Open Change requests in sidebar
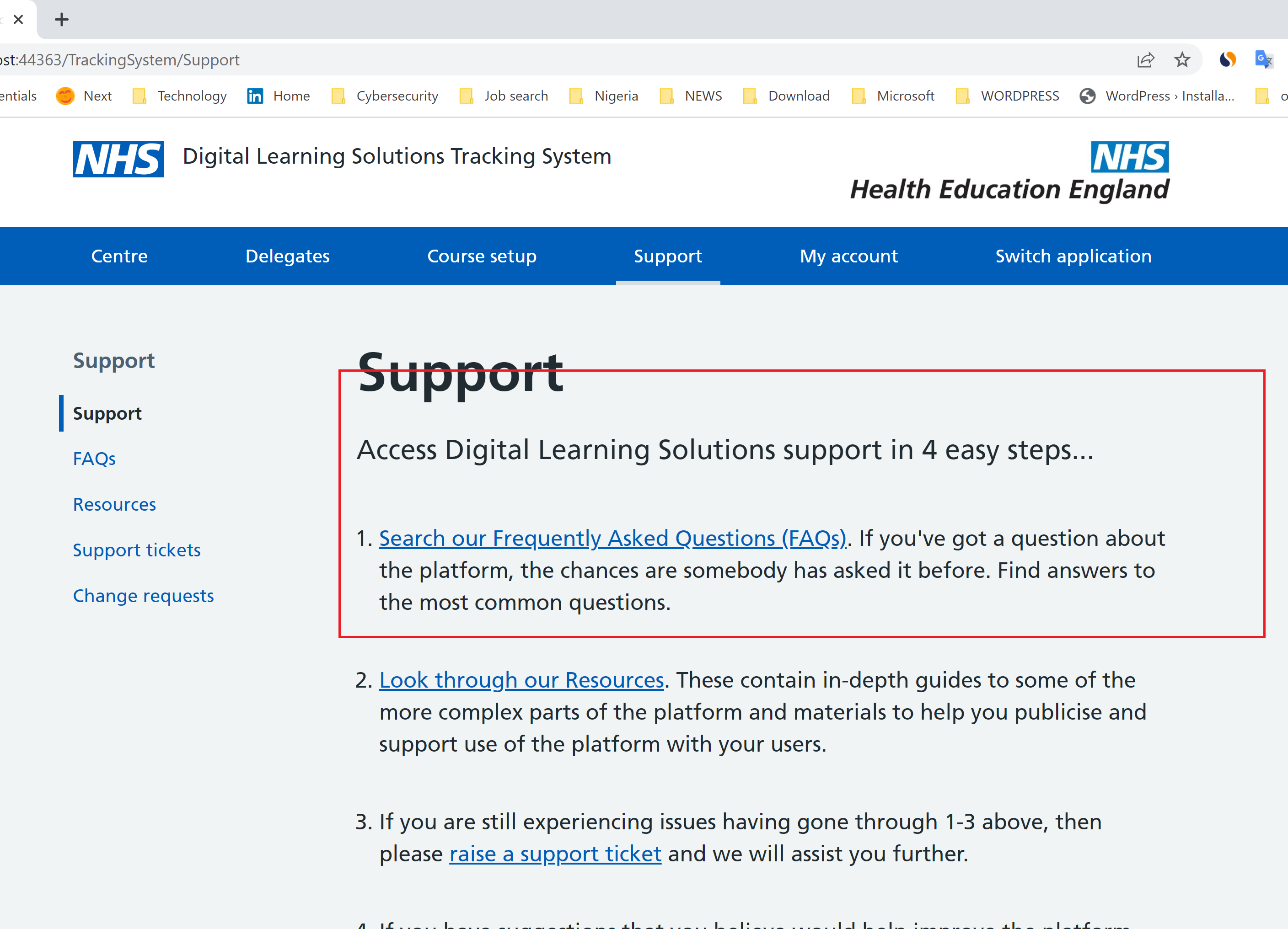1288x929 pixels. [x=143, y=596]
